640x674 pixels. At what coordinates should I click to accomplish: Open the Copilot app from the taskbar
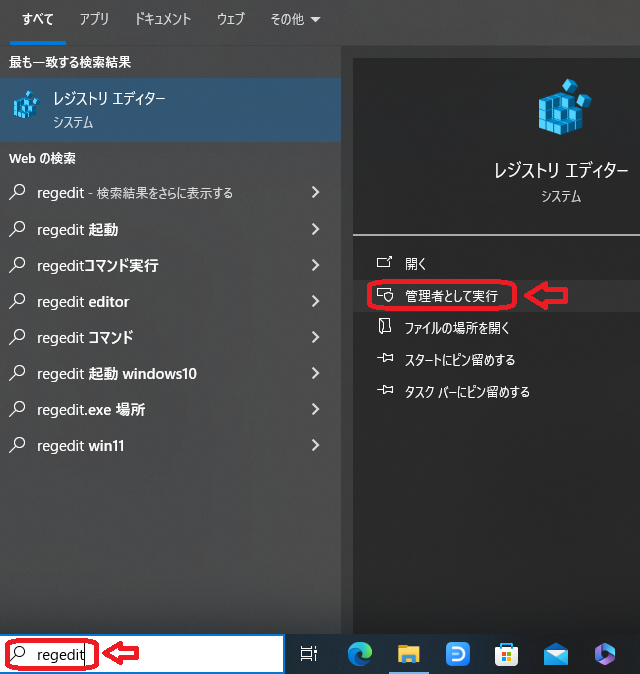[x=605, y=654]
